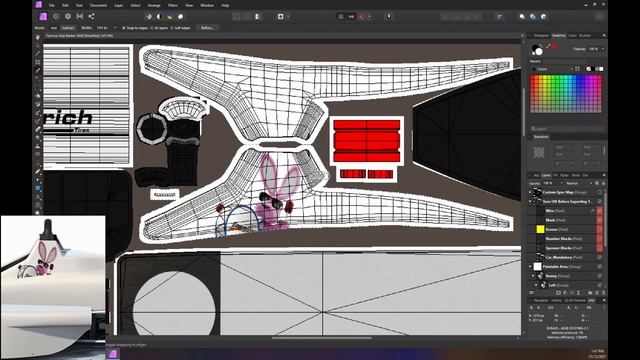This screenshot has width=640, height=360.
Task: Collapse the Bunny group
Action: pos(533,276)
